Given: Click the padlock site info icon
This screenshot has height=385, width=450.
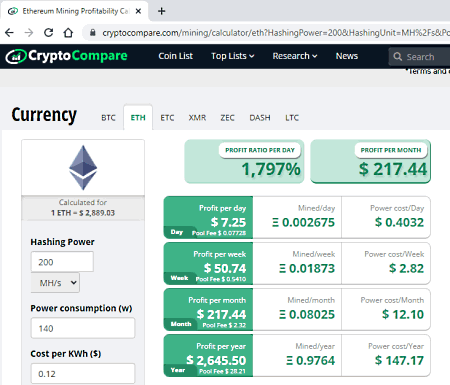Looking at the screenshot, I should (93, 33).
